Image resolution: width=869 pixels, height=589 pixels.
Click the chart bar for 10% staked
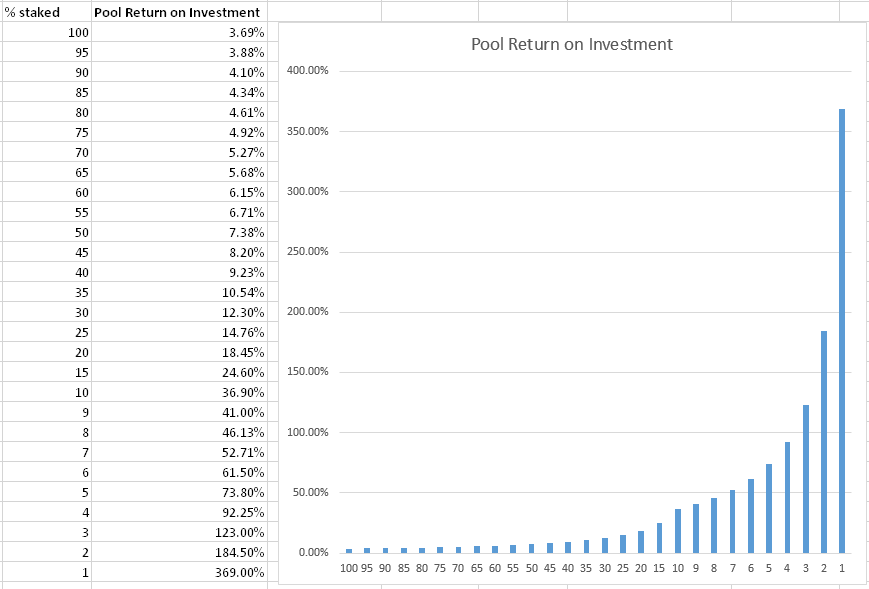pyautogui.click(x=678, y=530)
